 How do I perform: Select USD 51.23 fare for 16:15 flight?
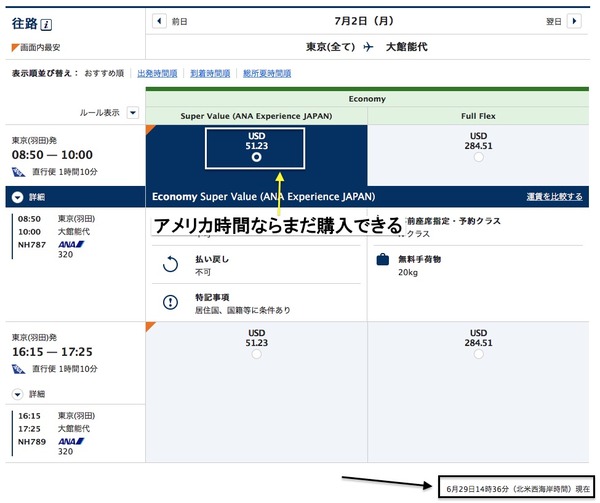256,354
